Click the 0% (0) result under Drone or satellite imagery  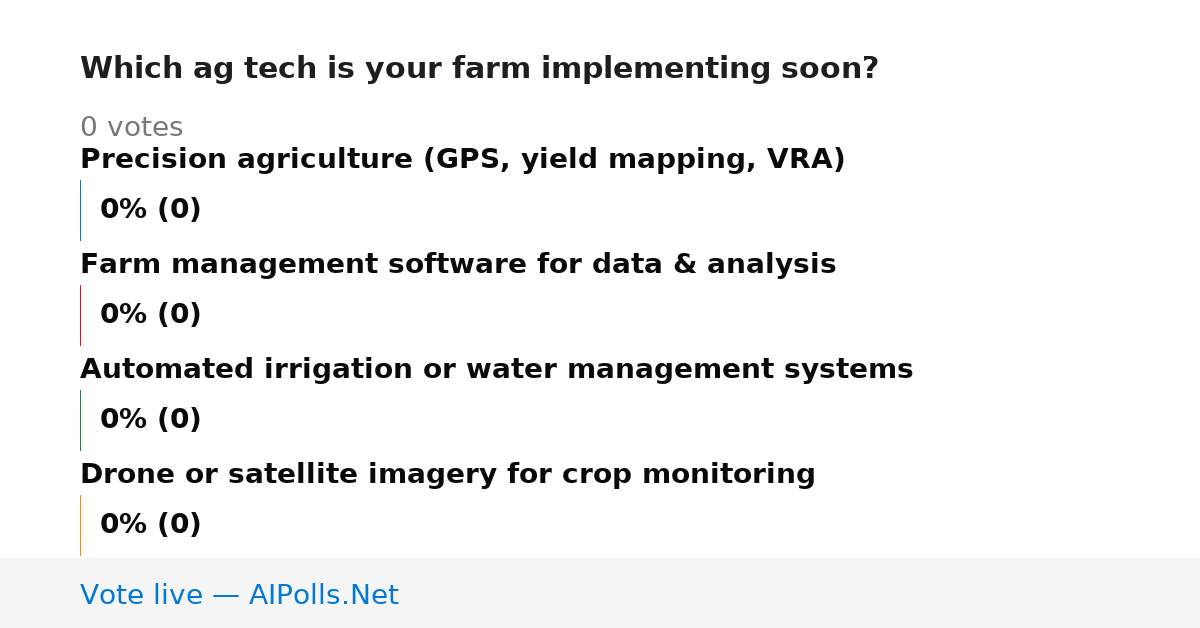coord(150,525)
